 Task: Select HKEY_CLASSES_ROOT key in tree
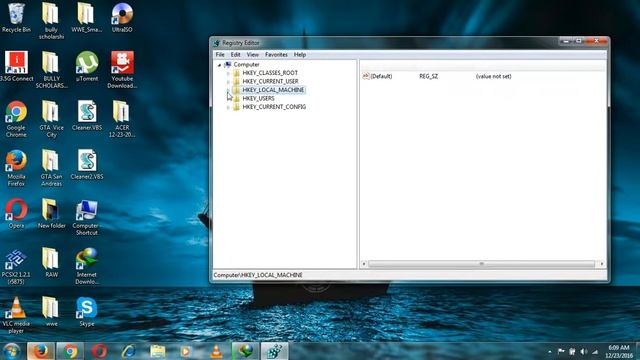tap(270, 73)
